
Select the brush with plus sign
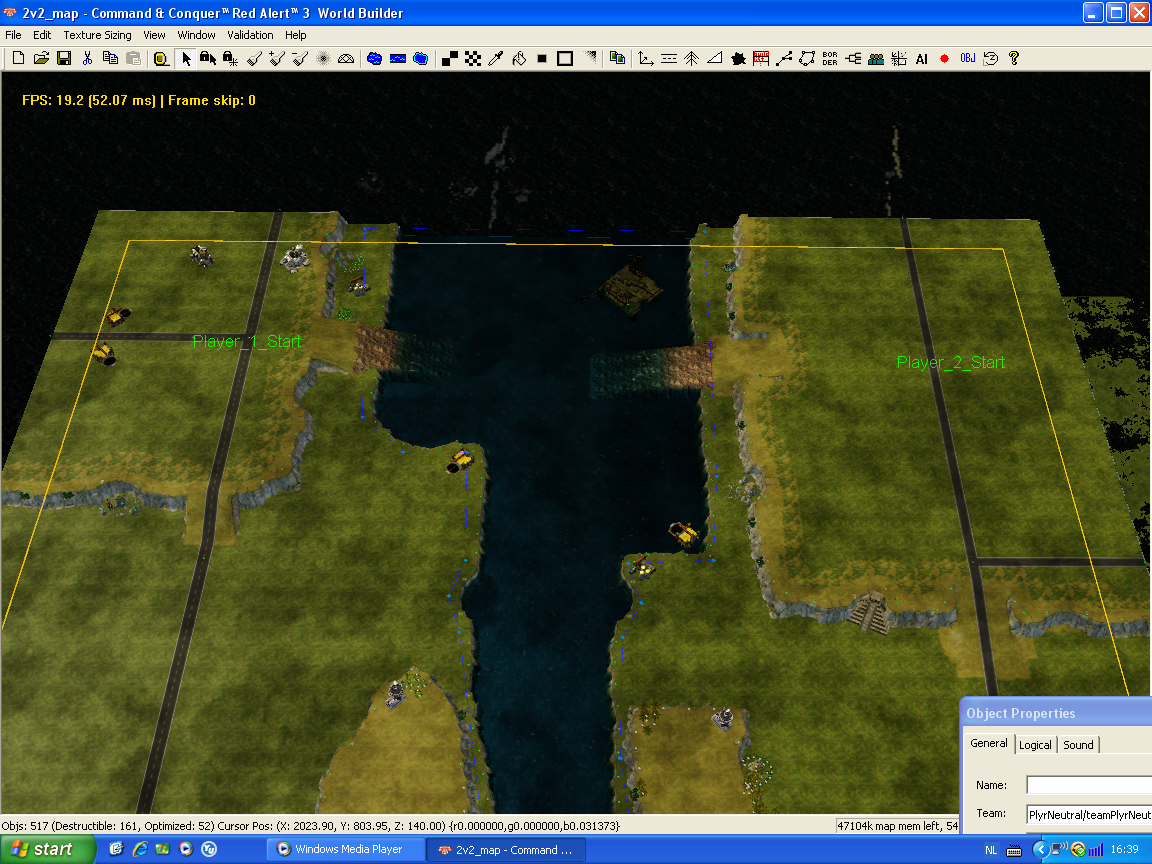(x=277, y=58)
